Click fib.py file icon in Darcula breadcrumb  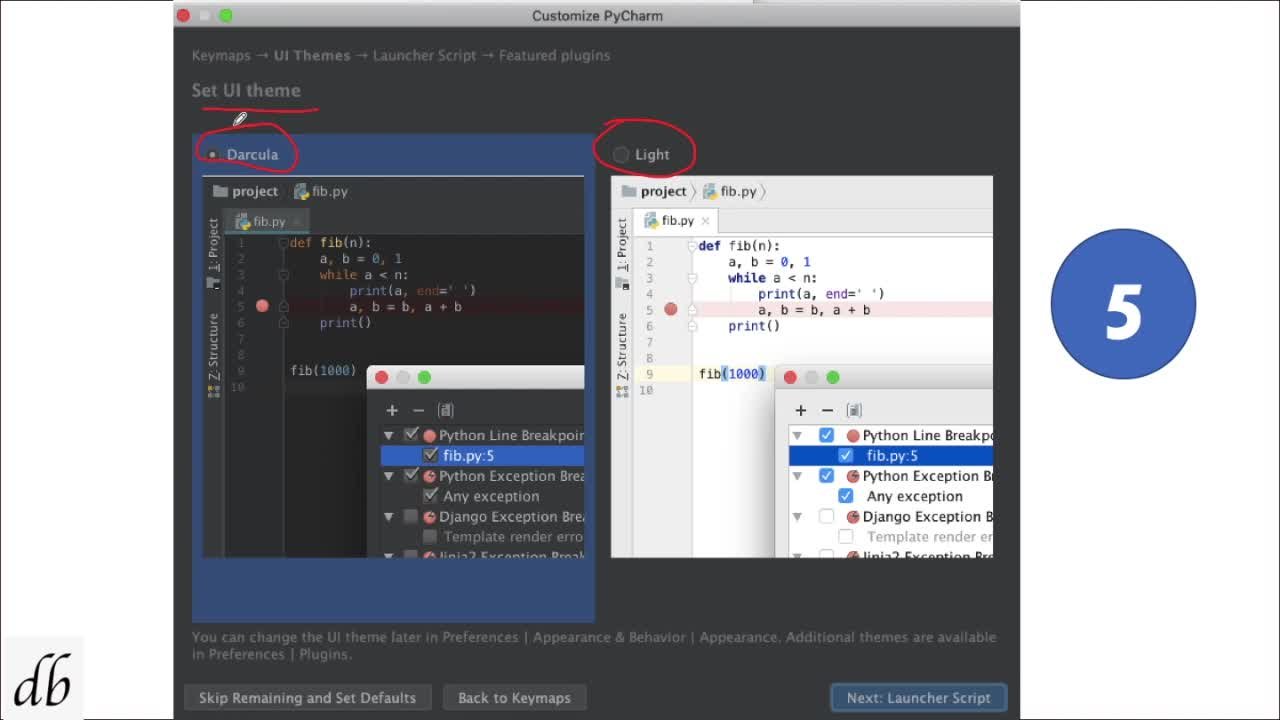click(x=301, y=191)
